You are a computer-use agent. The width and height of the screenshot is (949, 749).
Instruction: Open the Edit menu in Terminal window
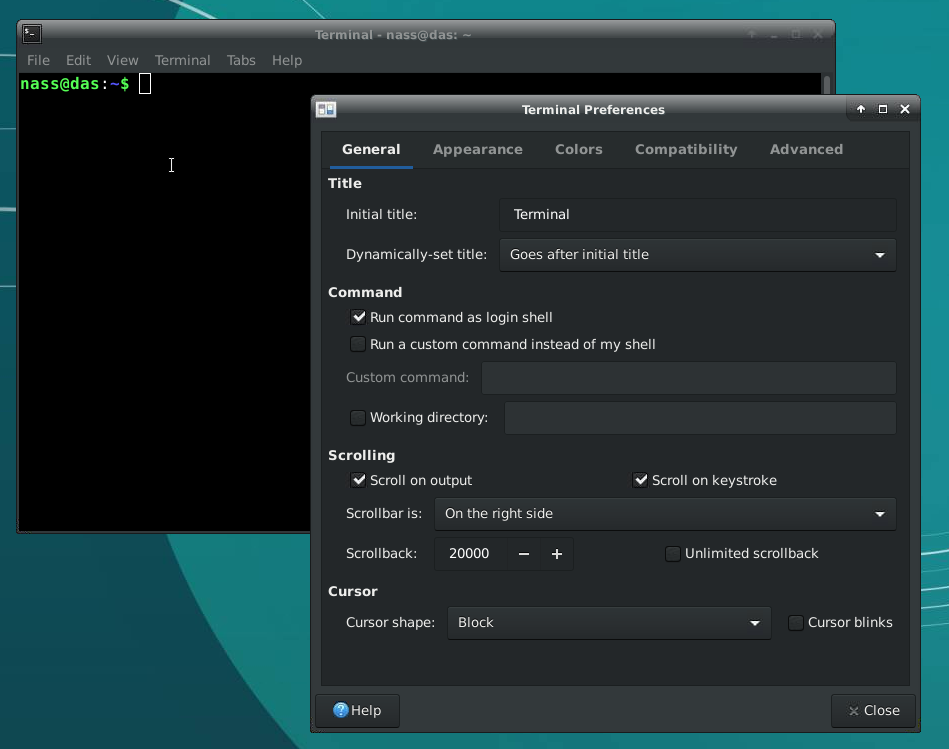click(78, 61)
